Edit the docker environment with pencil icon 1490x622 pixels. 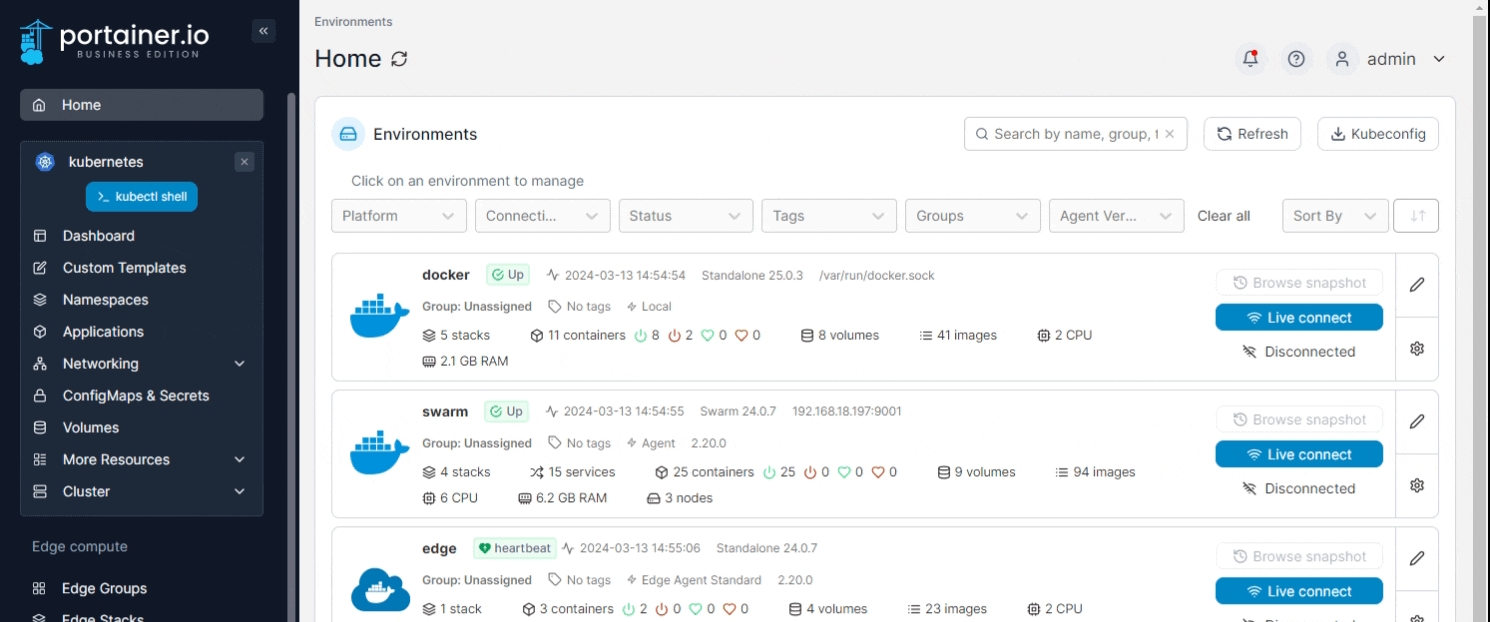pyautogui.click(x=1416, y=285)
